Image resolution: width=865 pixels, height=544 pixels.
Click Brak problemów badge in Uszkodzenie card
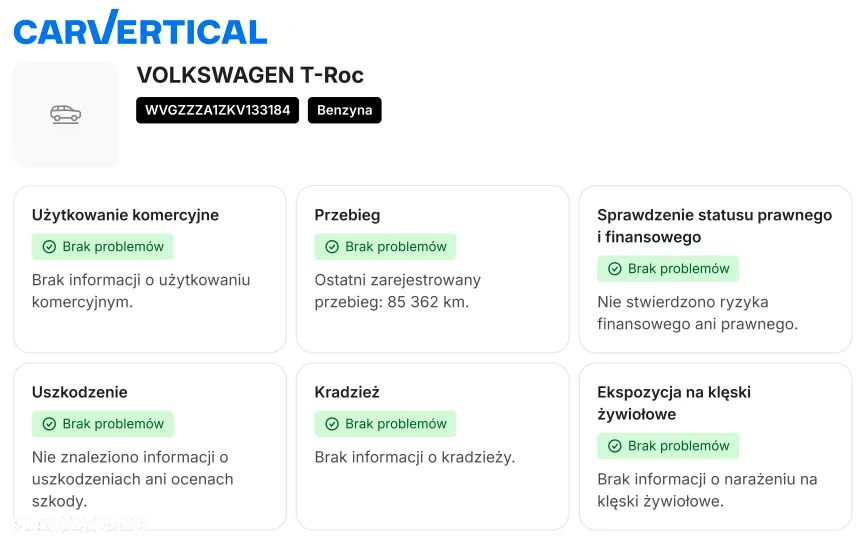(102, 424)
